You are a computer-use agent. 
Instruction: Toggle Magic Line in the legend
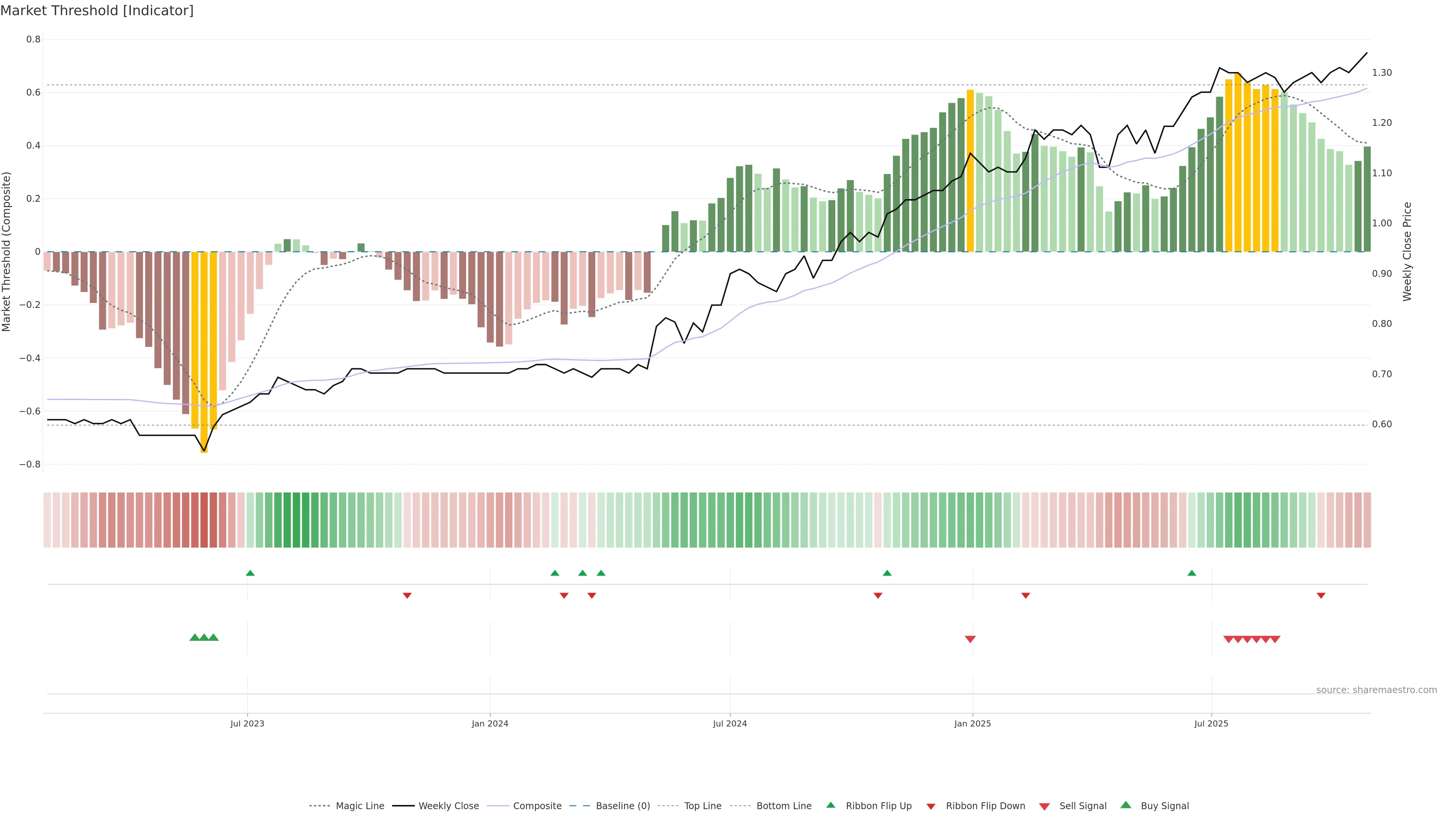coord(359,806)
